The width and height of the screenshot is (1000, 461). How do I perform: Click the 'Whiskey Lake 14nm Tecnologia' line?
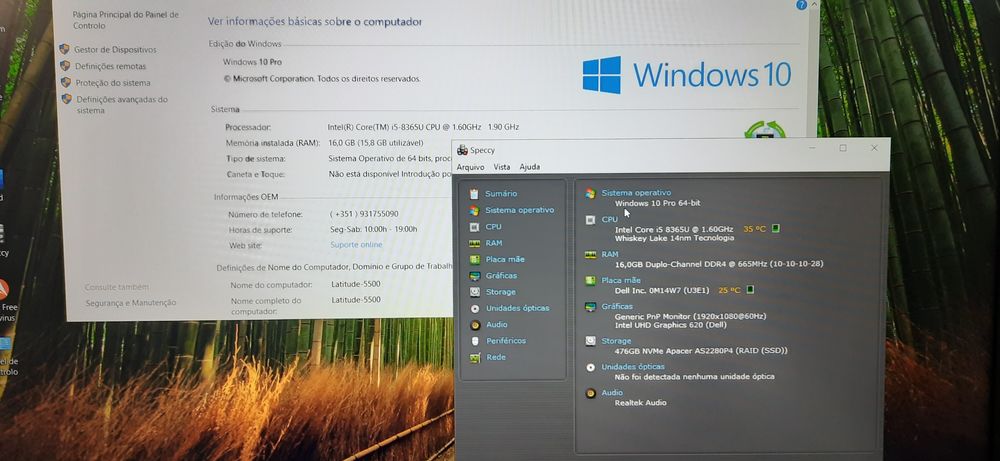click(674, 238)
